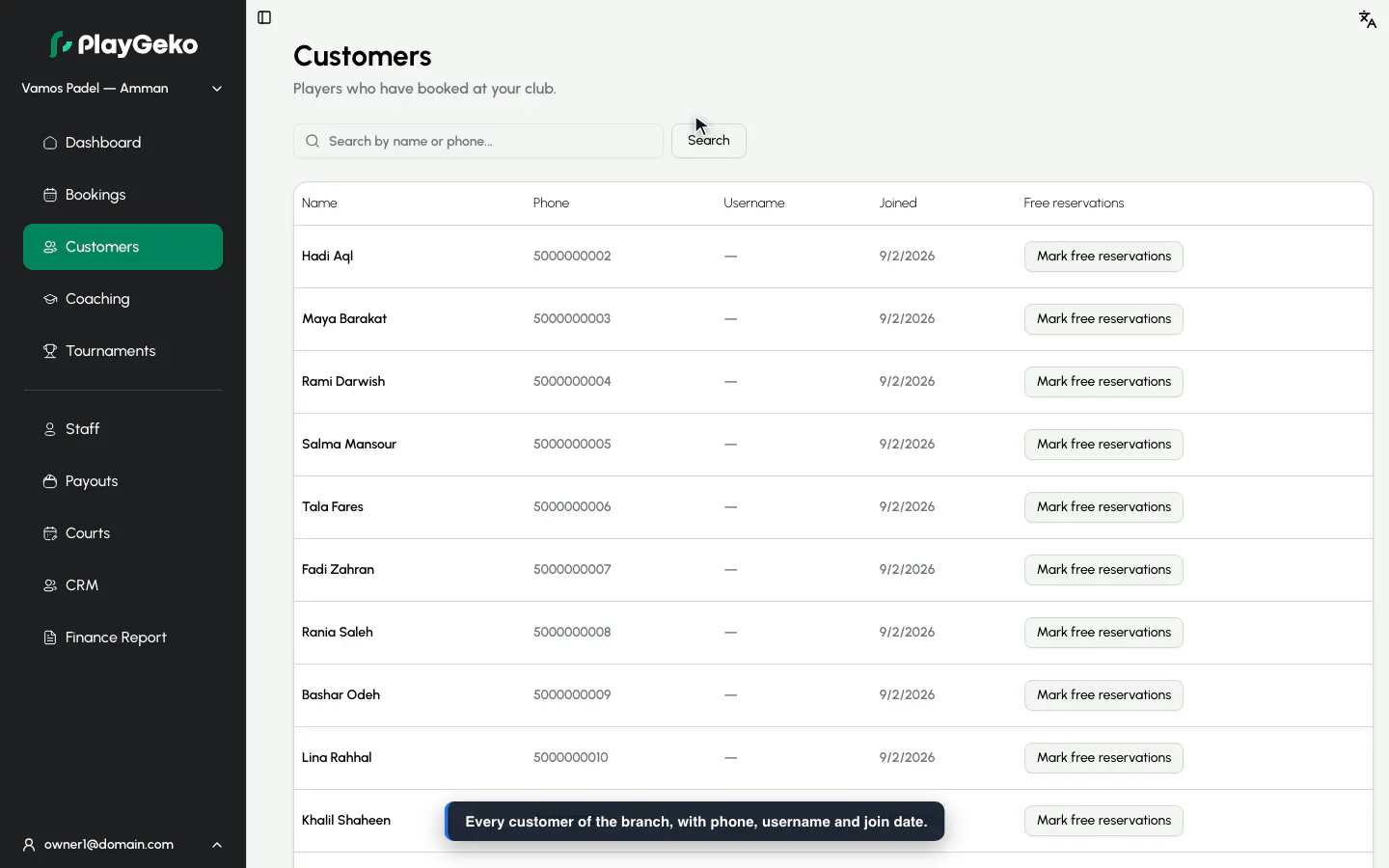Mark free reservations for Hadi Aql
The width and height of the screenshot is (1389, 868).
click(1103, 257)
